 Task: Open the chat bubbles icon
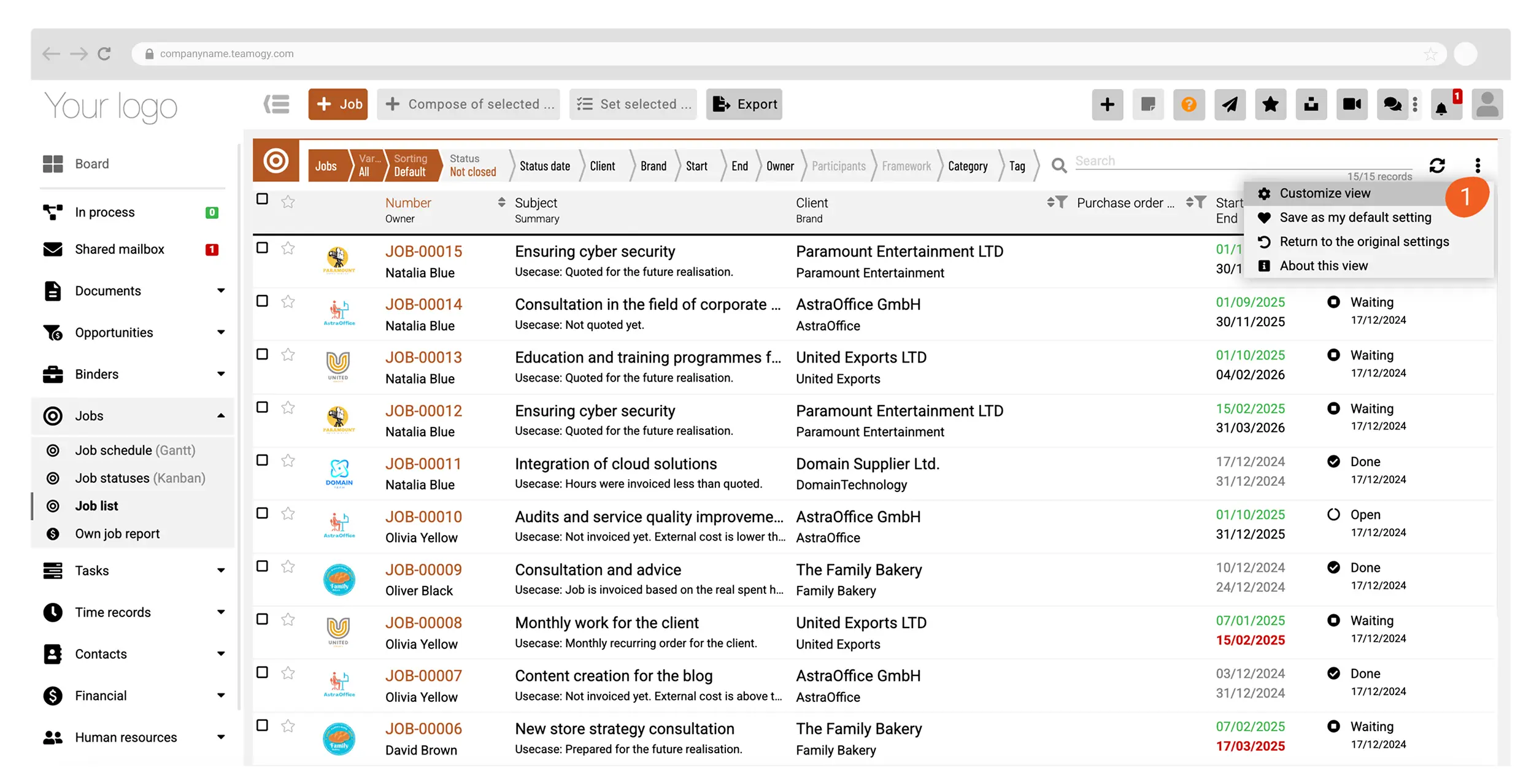pyautogui.click(x=1392, y=104)
